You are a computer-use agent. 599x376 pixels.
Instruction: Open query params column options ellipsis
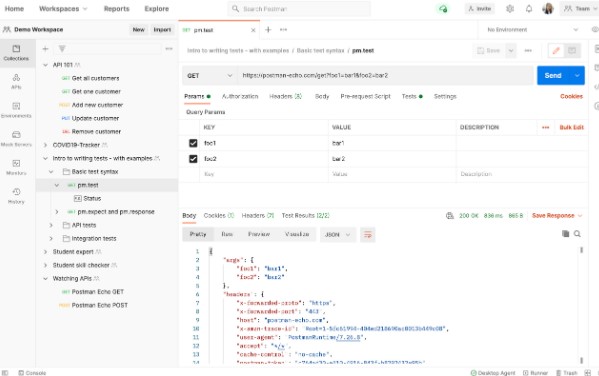pos(546,127)
